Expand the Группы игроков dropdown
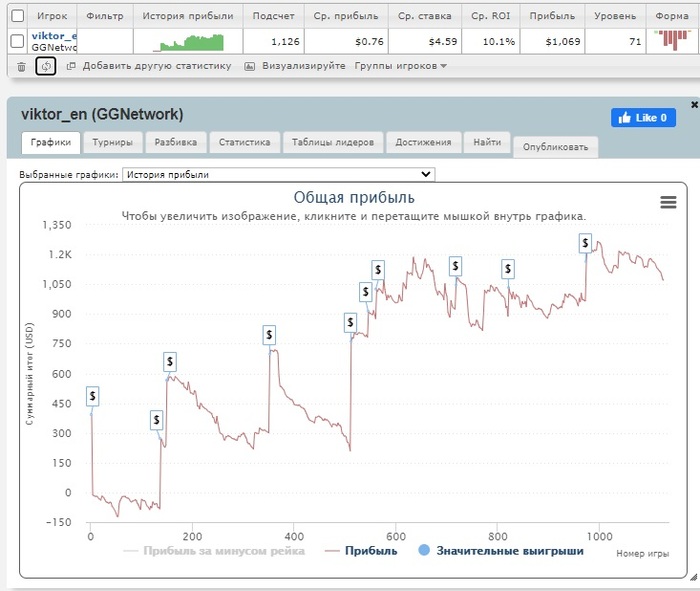The image size is (700, 591). tap(400, 66)
